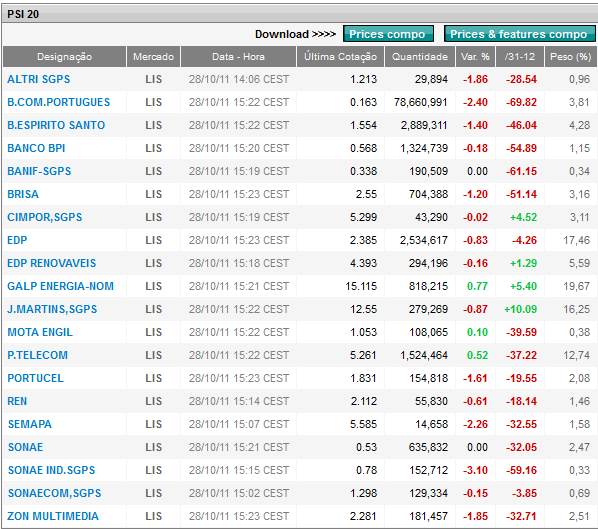Screen dimensions: 598x529
Task: Click PORTUCEL quantity 154,818
Action: (428, 378)
